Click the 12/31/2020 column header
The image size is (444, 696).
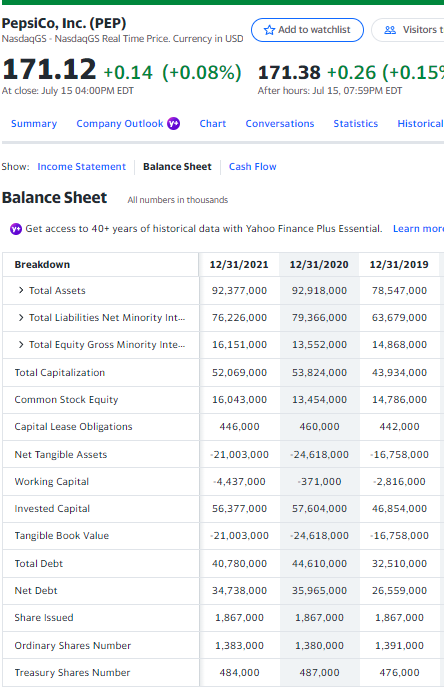tap(319, 265)
